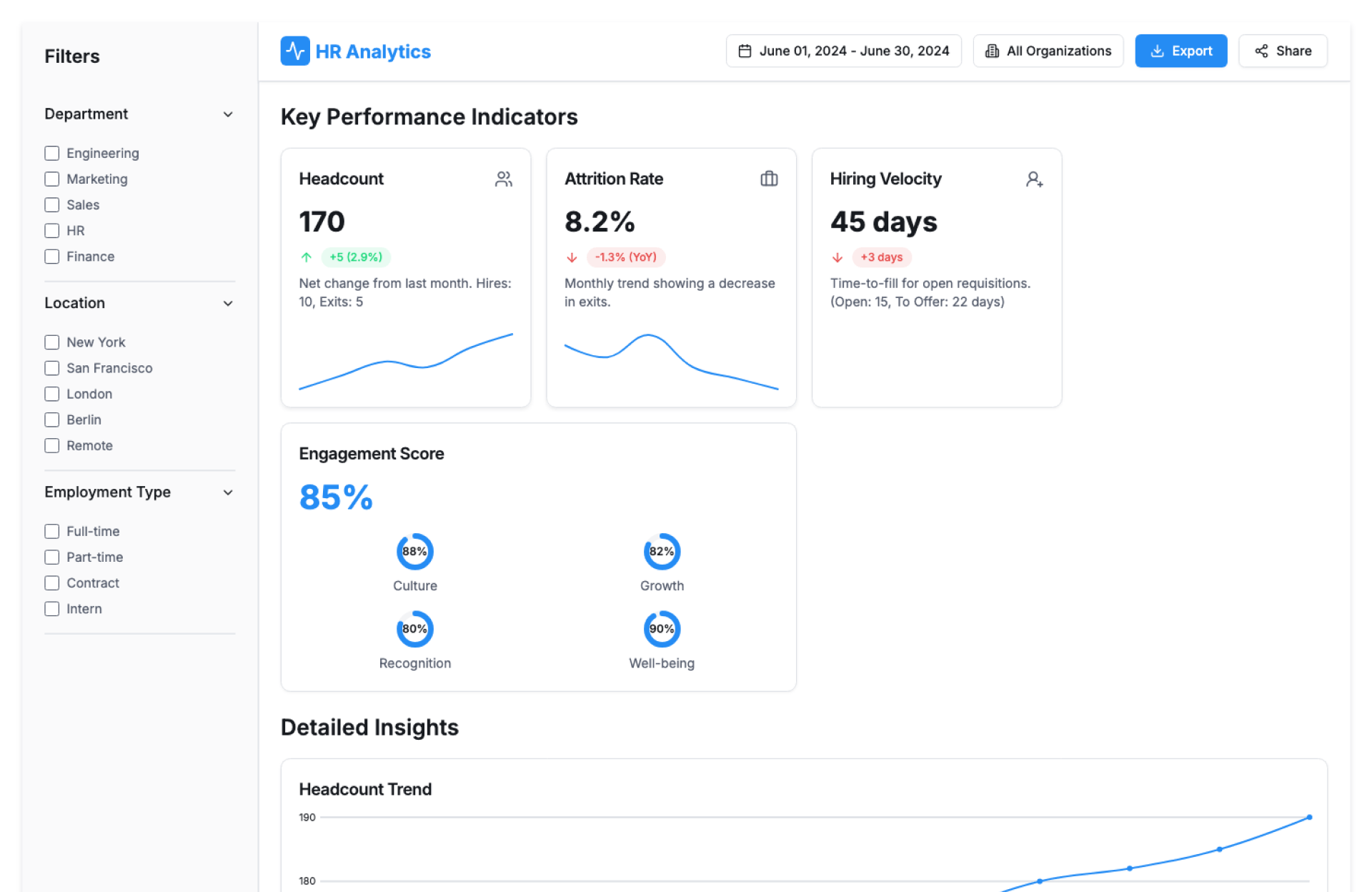Collapse the Department filter section

click(228, 114)
